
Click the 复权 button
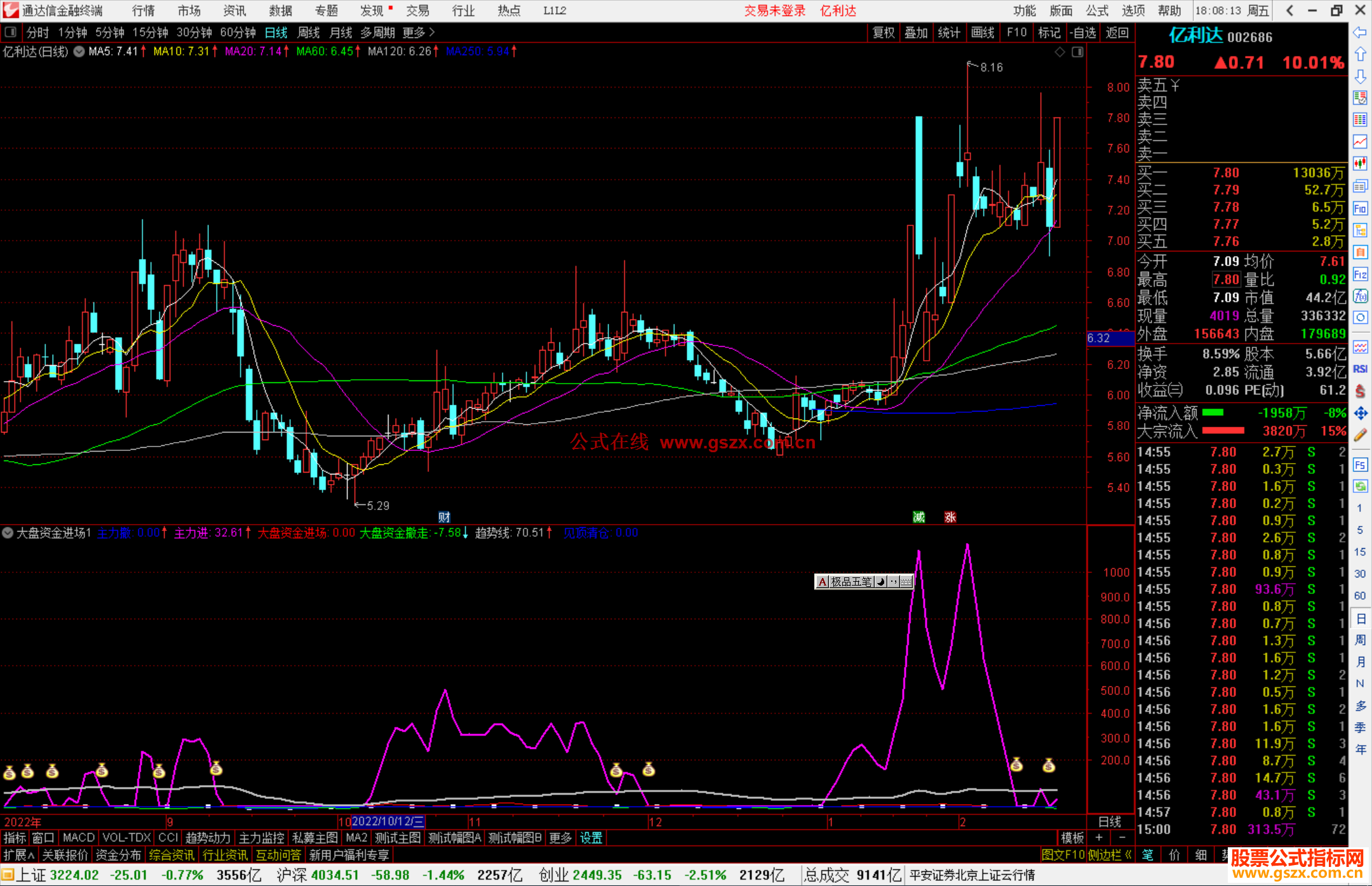(883, 32)
